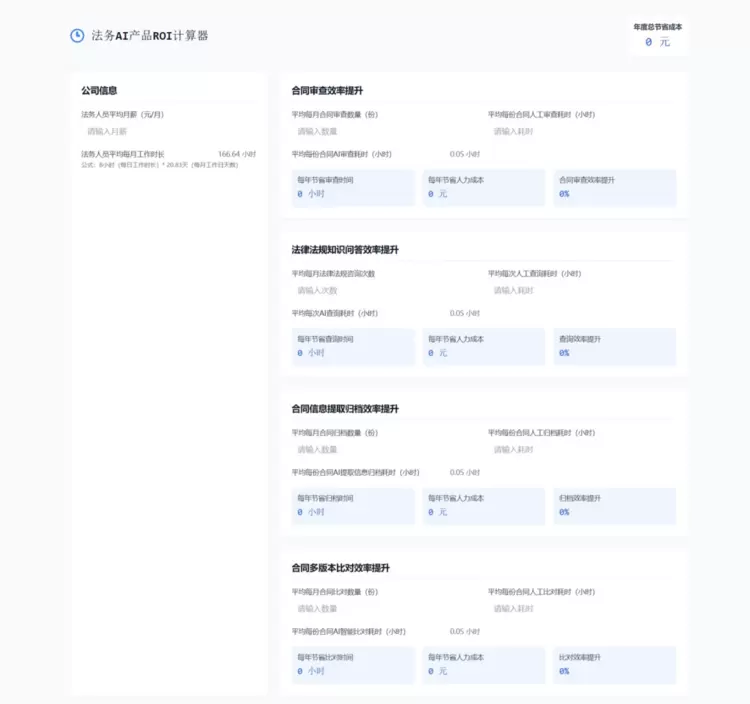Viewport: 750px width, 704px height.
Task: Click the 每年节省审查时间 result card
Action: click(x=352, y=187)
